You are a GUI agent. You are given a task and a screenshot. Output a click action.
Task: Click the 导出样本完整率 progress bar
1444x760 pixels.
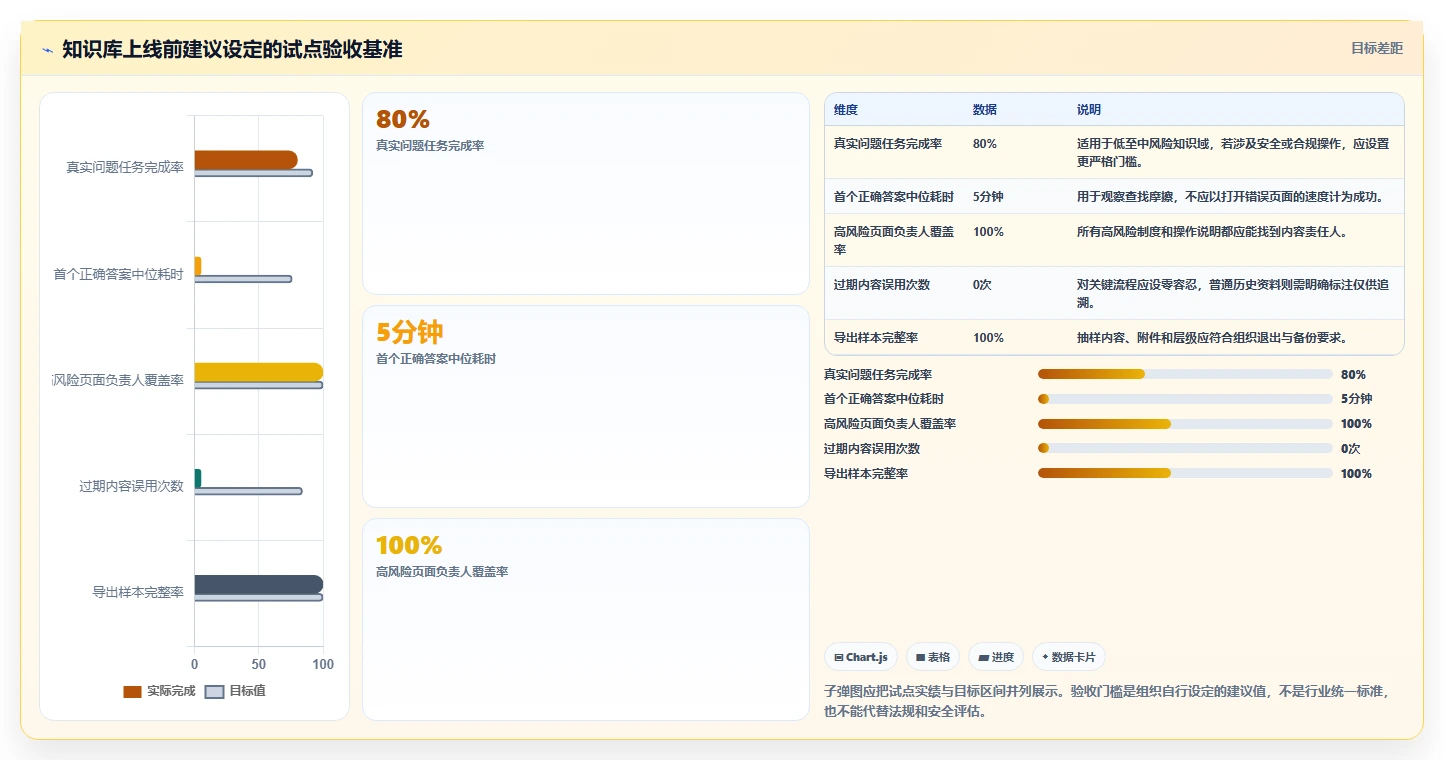pyautogui.click(x=1185, y=473)
